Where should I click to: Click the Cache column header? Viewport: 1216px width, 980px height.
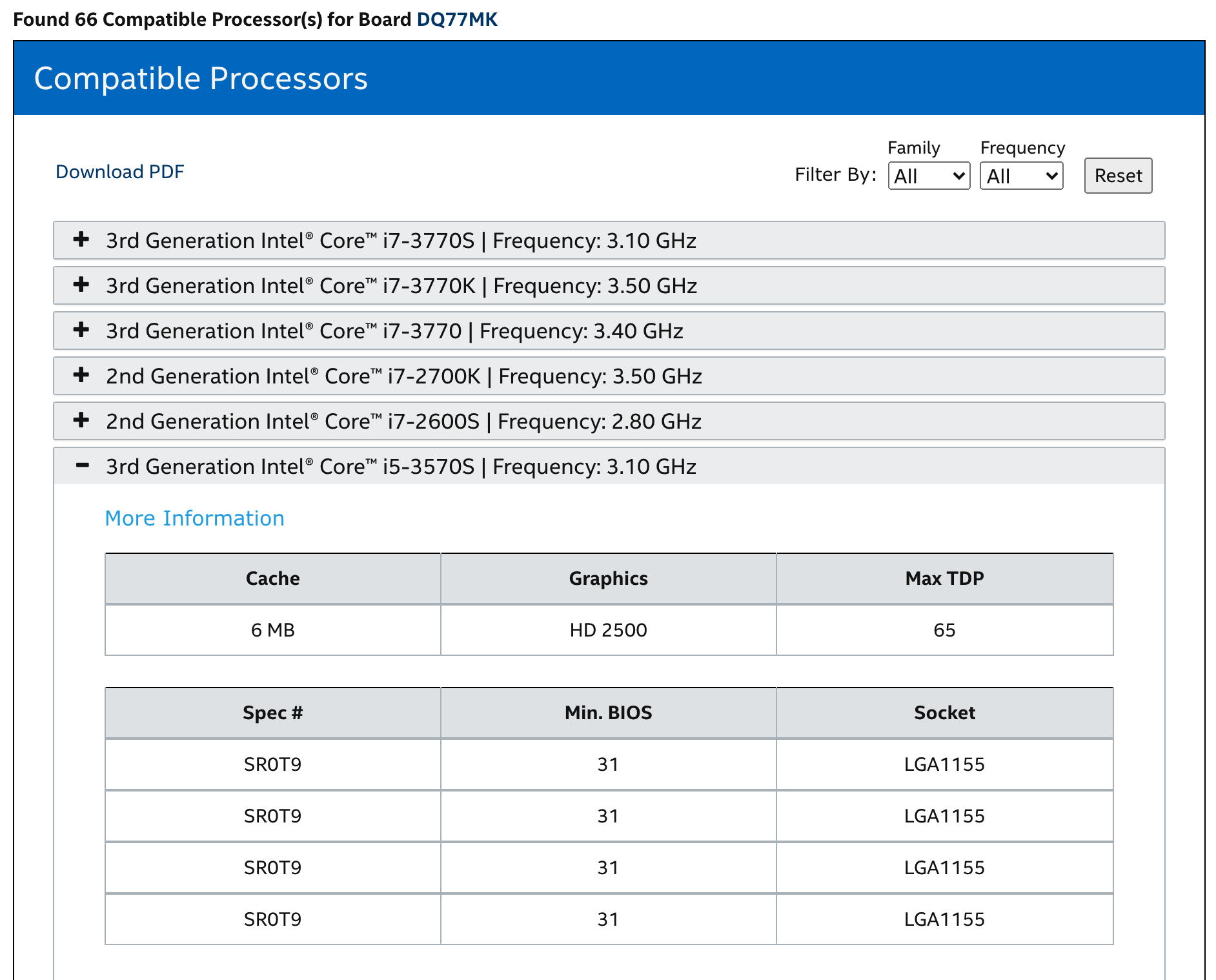click(x=273, y=578)
